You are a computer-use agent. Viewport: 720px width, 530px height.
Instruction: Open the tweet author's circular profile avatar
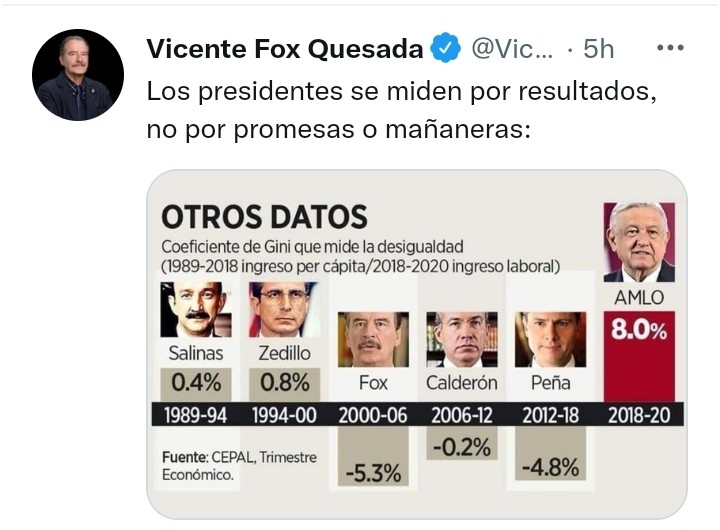click(78, 75)
